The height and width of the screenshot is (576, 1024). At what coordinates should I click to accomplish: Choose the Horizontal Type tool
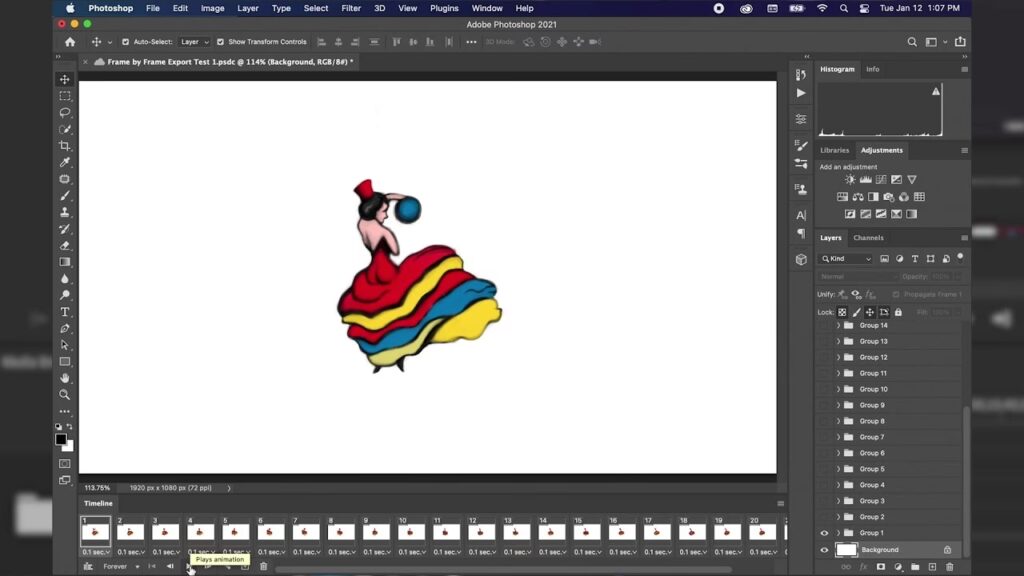(65, 312)
